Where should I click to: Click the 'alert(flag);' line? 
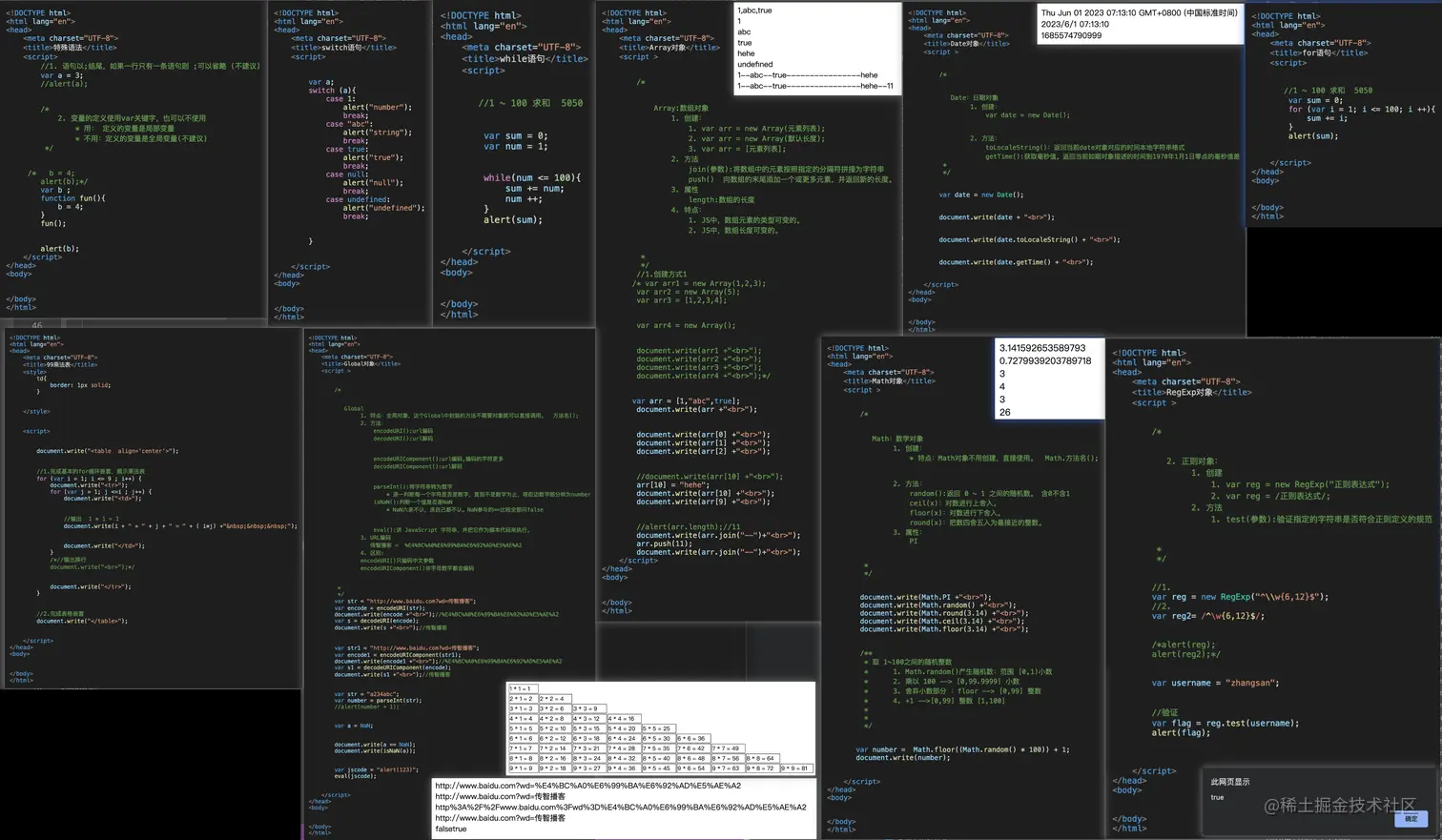tap(1181, 732)
